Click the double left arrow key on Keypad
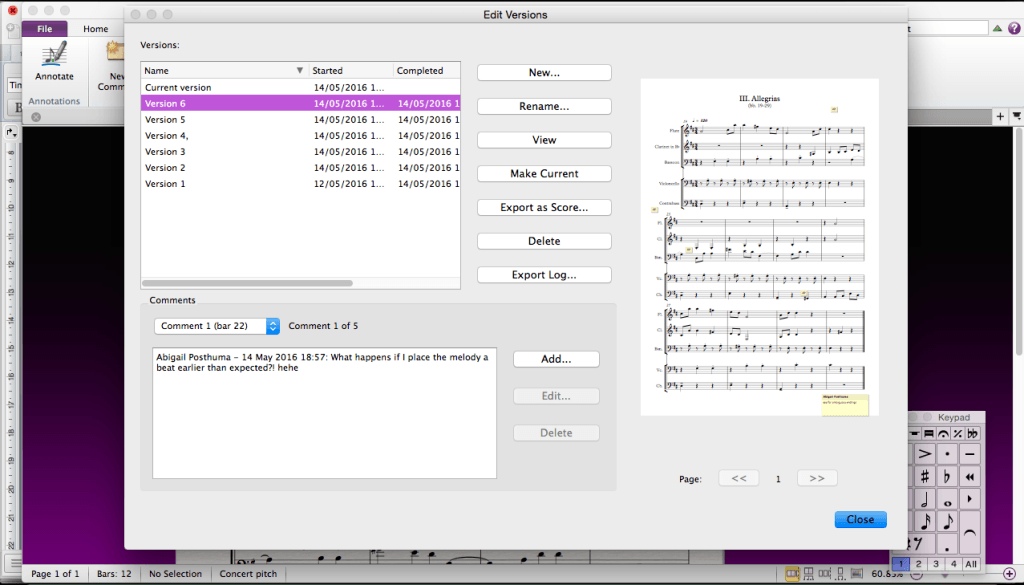This screenshot has height=585, width=1024. (970, 477)
